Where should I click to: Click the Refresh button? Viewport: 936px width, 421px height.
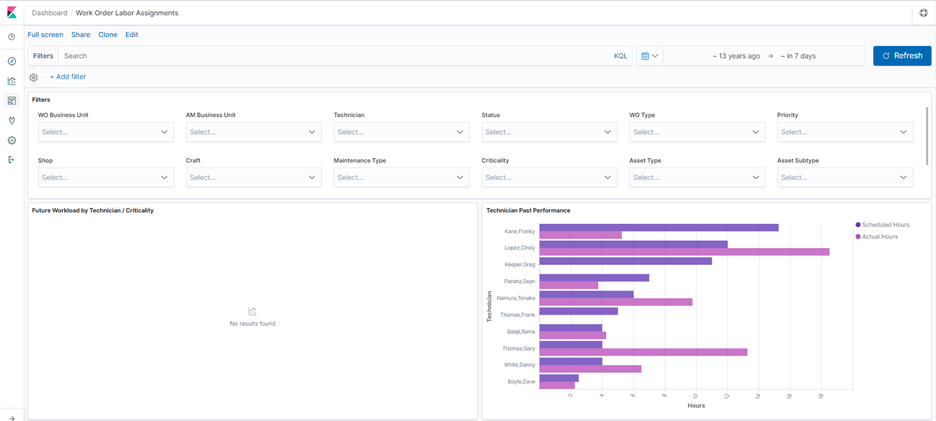tap(902, 56)
